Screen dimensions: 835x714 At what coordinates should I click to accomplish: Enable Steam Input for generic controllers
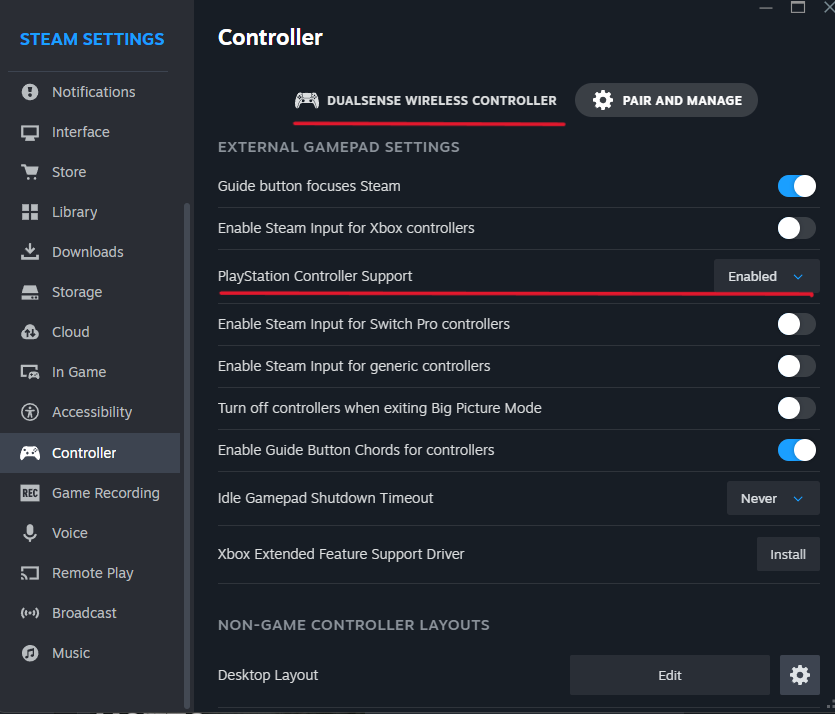[x=797, y=366]
